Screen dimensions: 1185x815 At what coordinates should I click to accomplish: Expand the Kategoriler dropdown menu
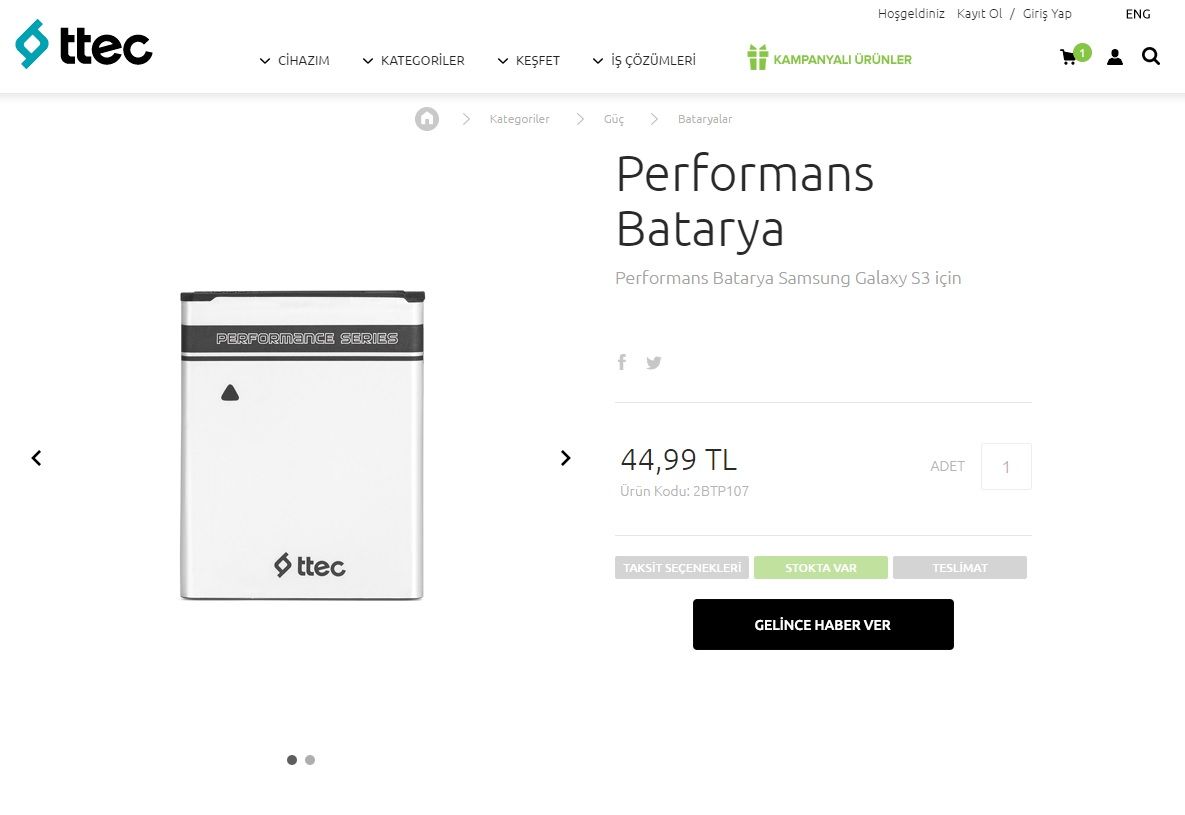pyautogui.click(x=413, y=61)
